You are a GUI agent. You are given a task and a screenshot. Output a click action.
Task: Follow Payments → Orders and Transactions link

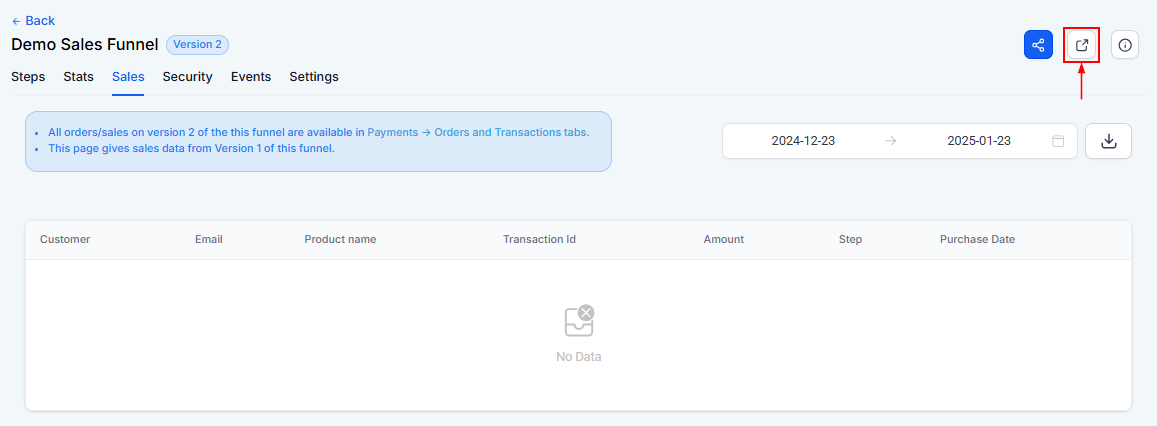(477, 133)
